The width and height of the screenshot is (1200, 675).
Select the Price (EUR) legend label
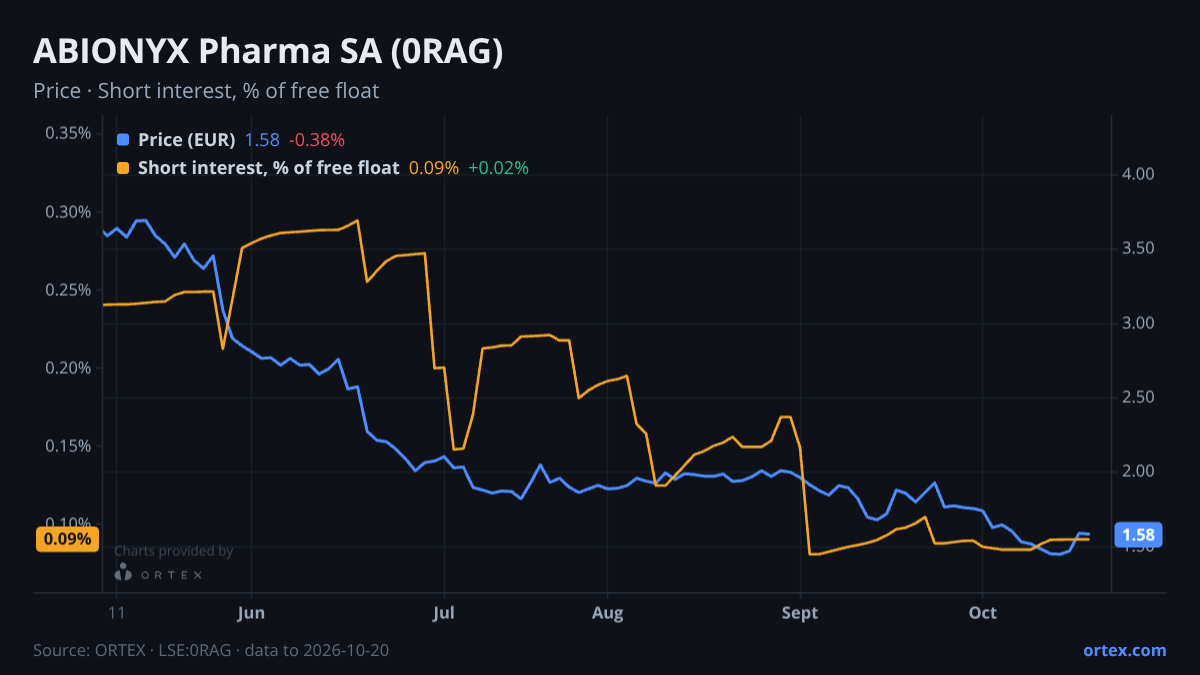click(187, 140)
